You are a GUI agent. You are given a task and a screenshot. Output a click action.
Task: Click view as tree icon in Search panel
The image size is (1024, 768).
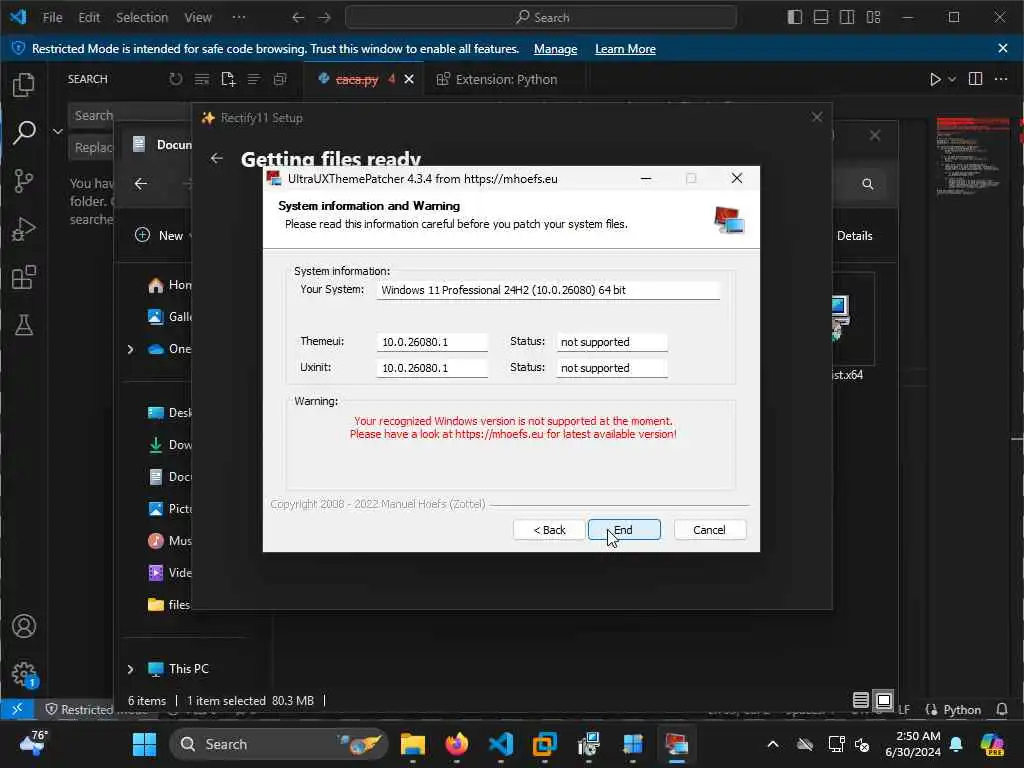[x=254, y=79]
